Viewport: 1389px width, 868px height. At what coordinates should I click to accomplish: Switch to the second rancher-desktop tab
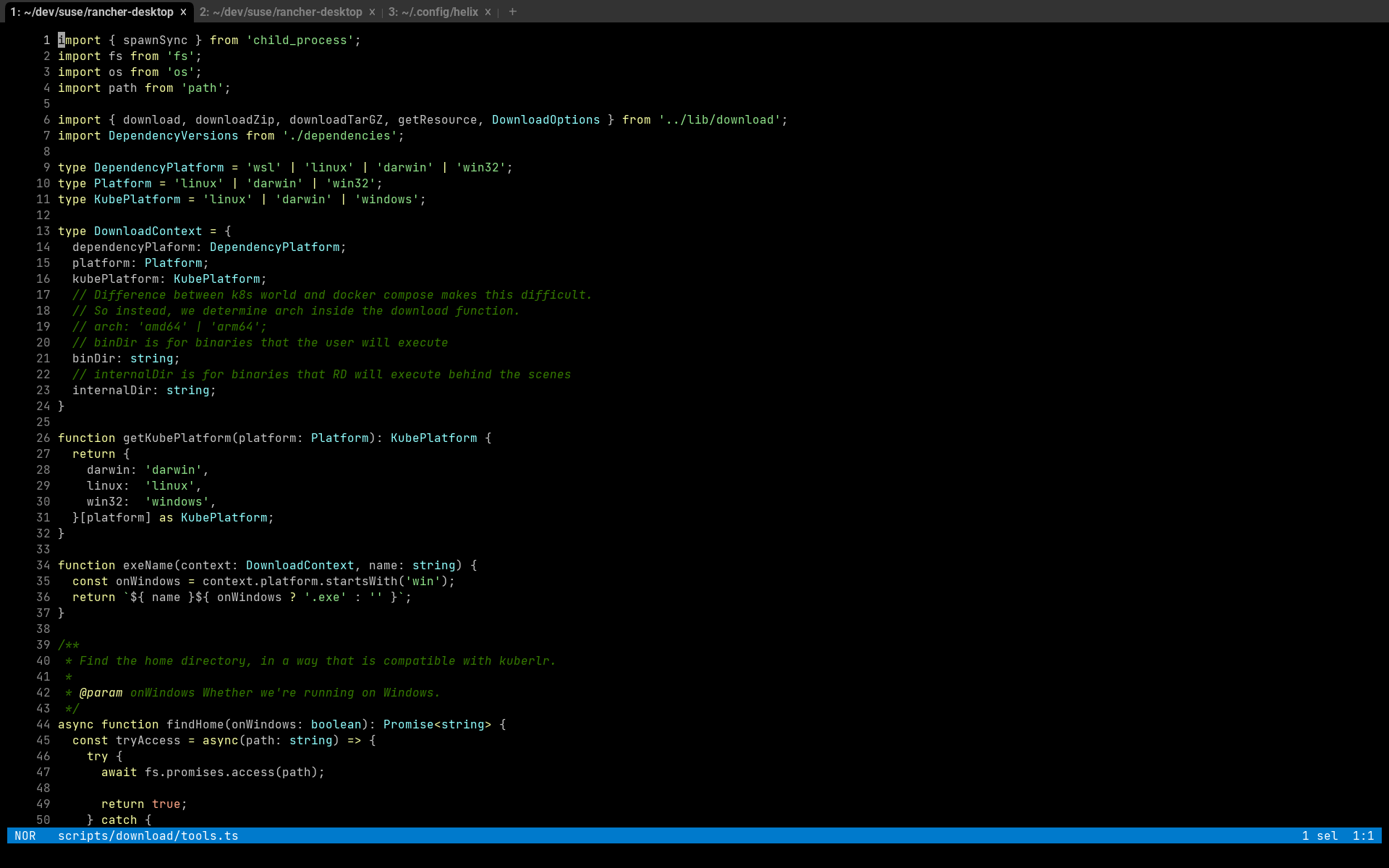point(281,12)
